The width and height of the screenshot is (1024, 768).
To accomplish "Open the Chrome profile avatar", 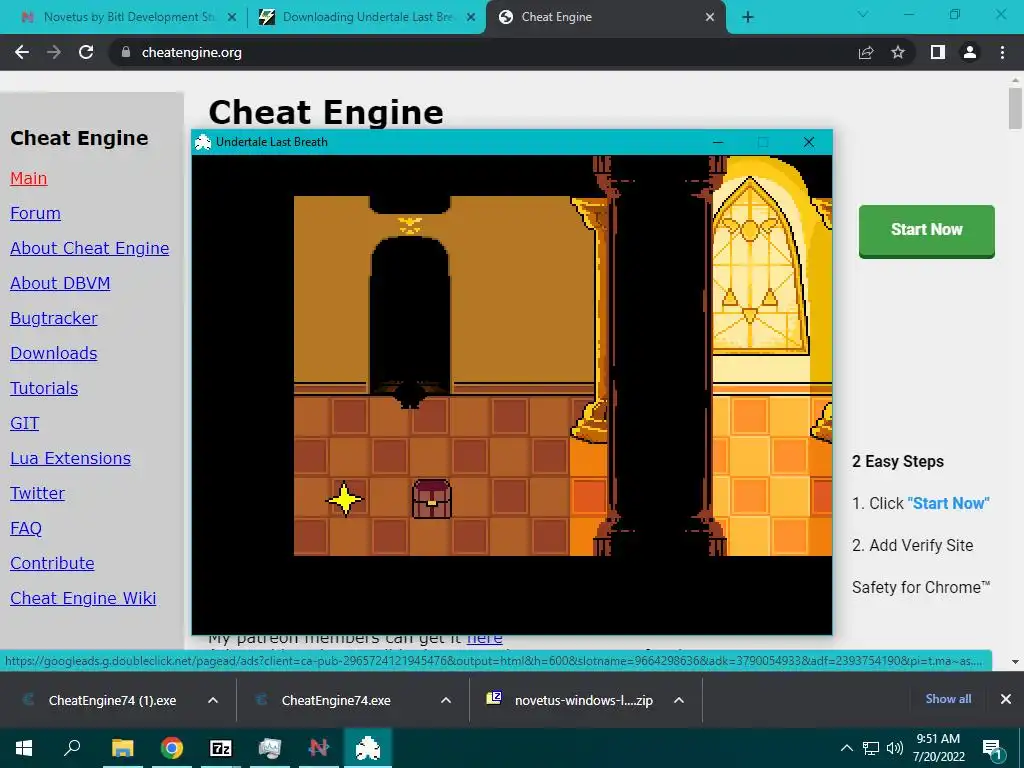I will [x=970, y=52].
